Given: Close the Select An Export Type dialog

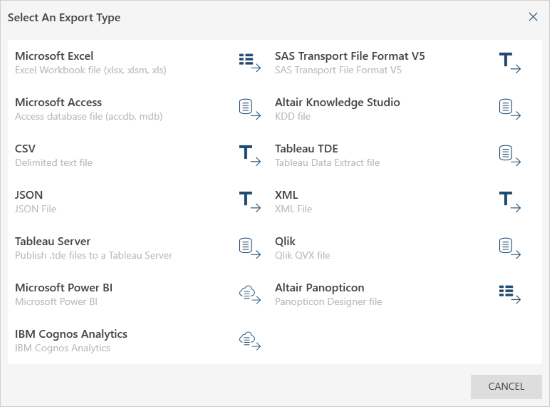Looking at the screenshot, I should tap(533, 17).
